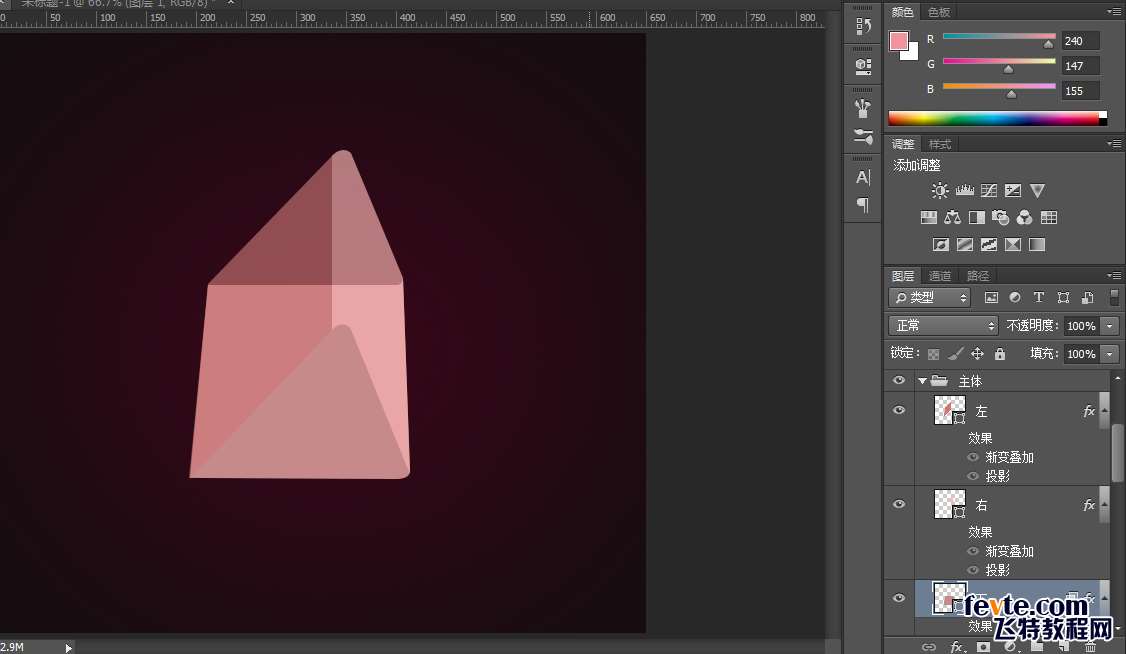
Task: Add a Color Balance adjustment layer
Action: 952,218
